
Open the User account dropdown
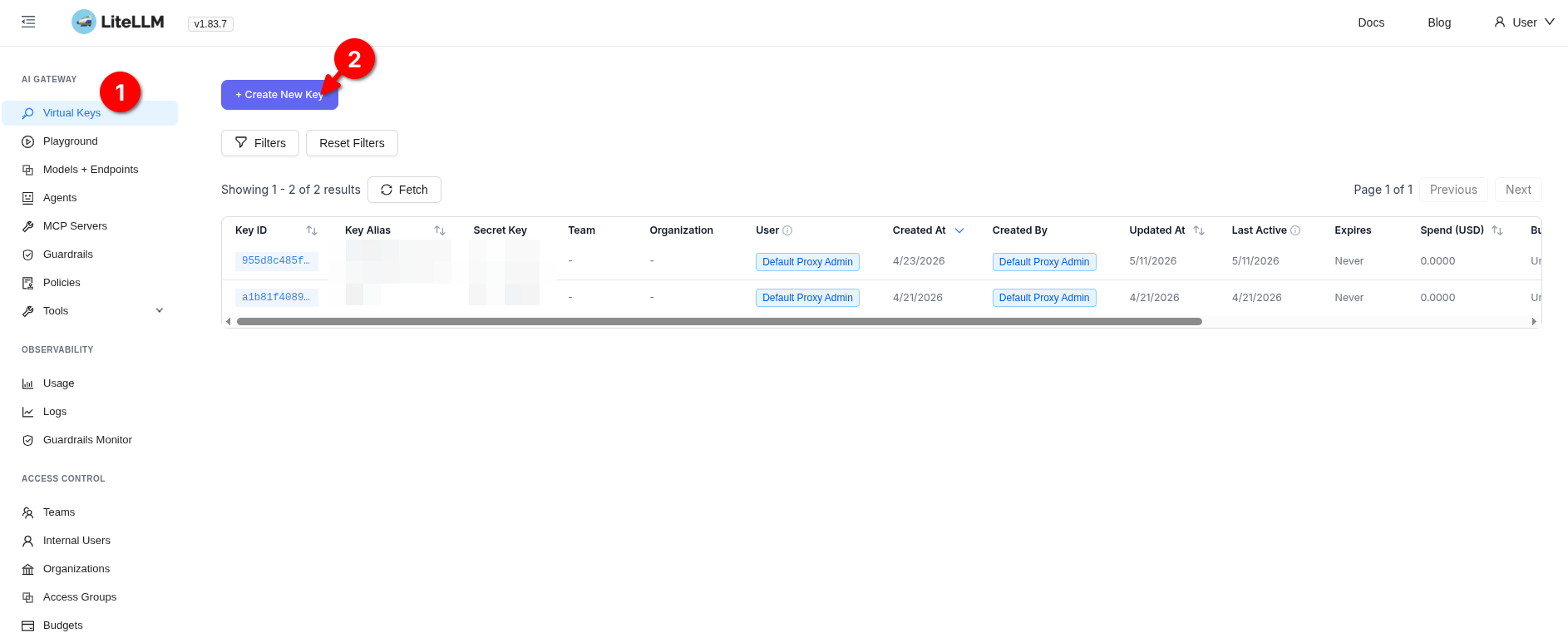tap(1524, 22)
